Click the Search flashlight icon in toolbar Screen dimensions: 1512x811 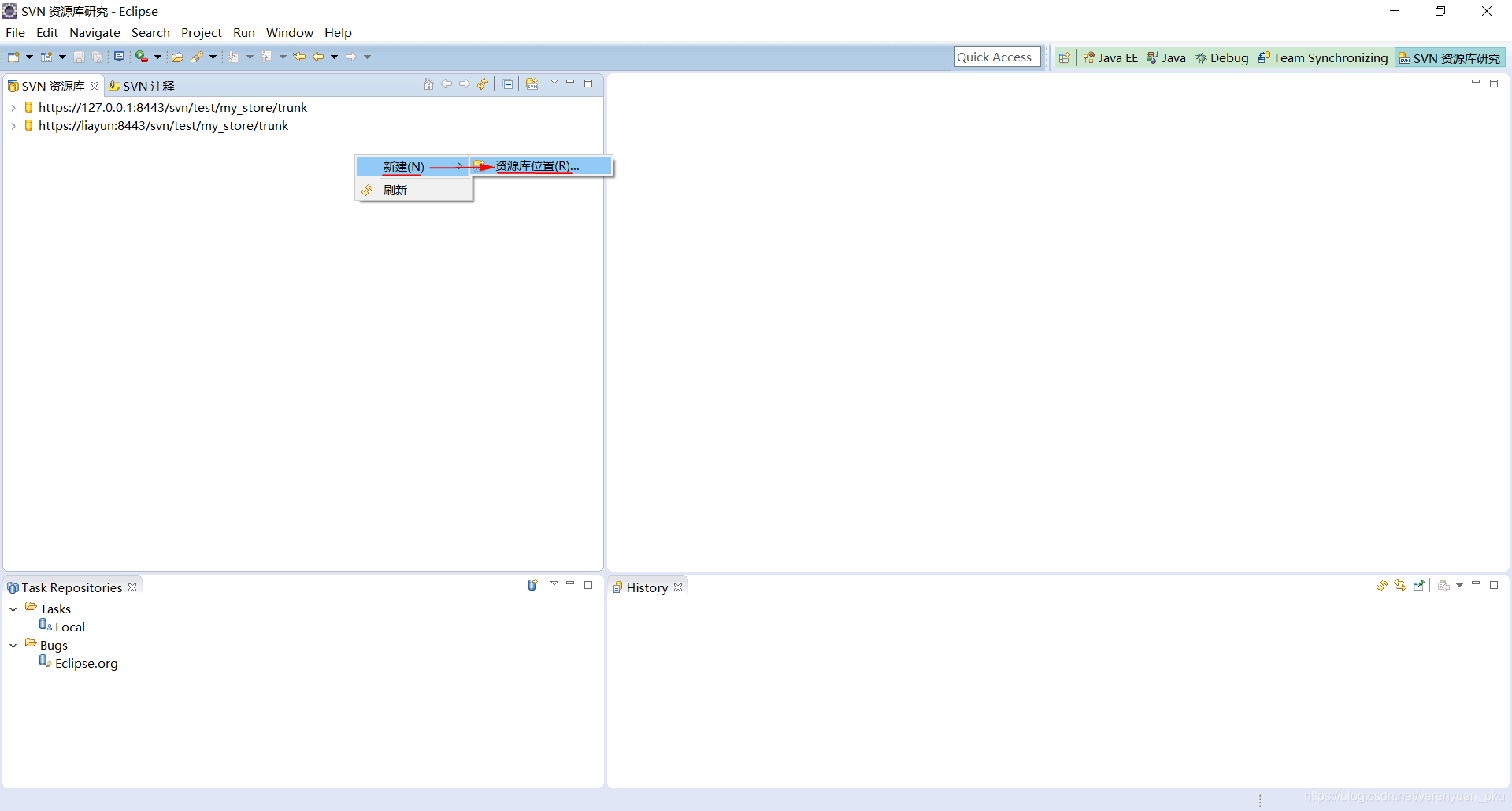click(x=197, y=57)
